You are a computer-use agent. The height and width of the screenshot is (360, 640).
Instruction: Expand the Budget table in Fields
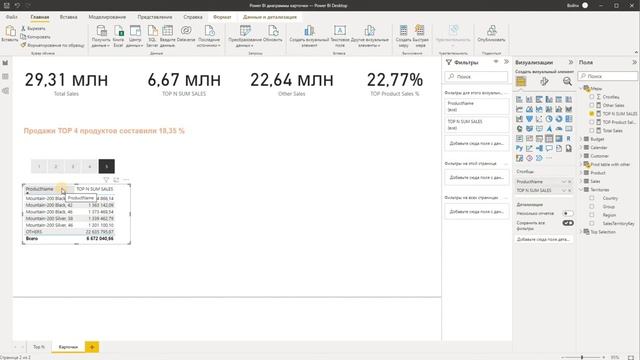(581, 139)
